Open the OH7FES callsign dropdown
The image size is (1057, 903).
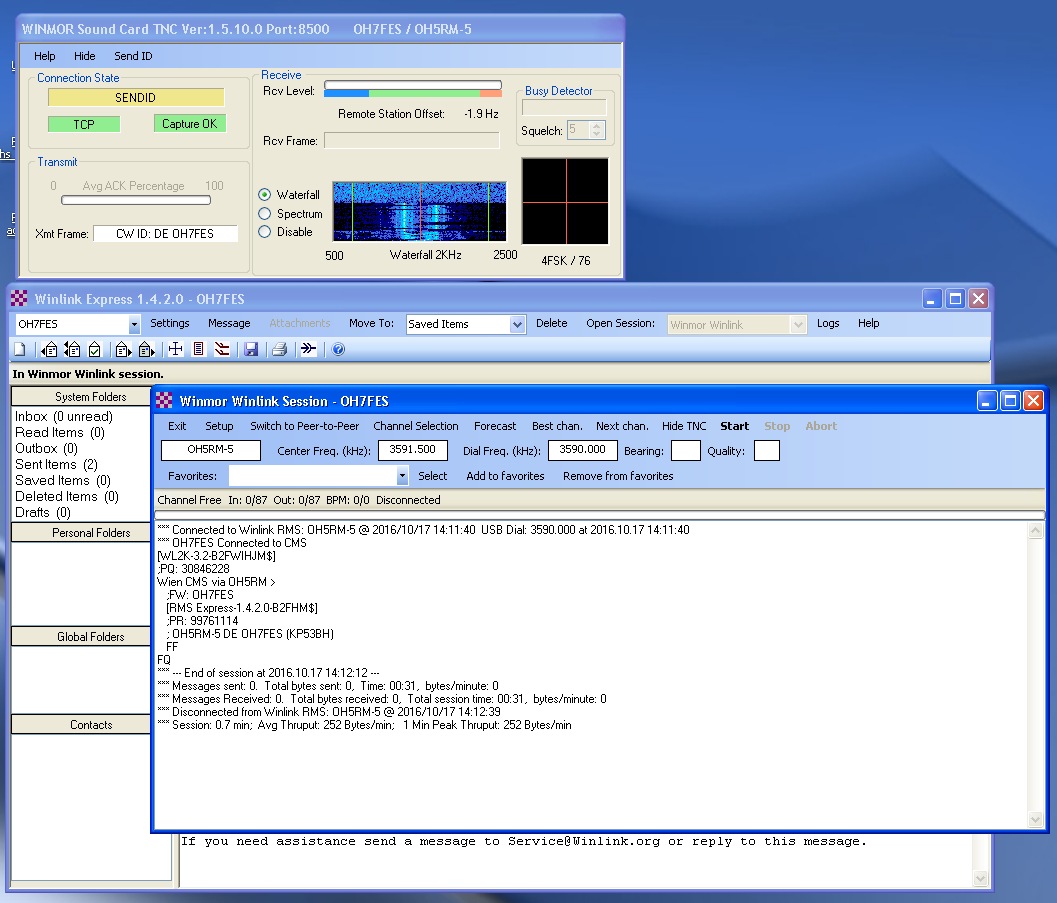(134, 324)
